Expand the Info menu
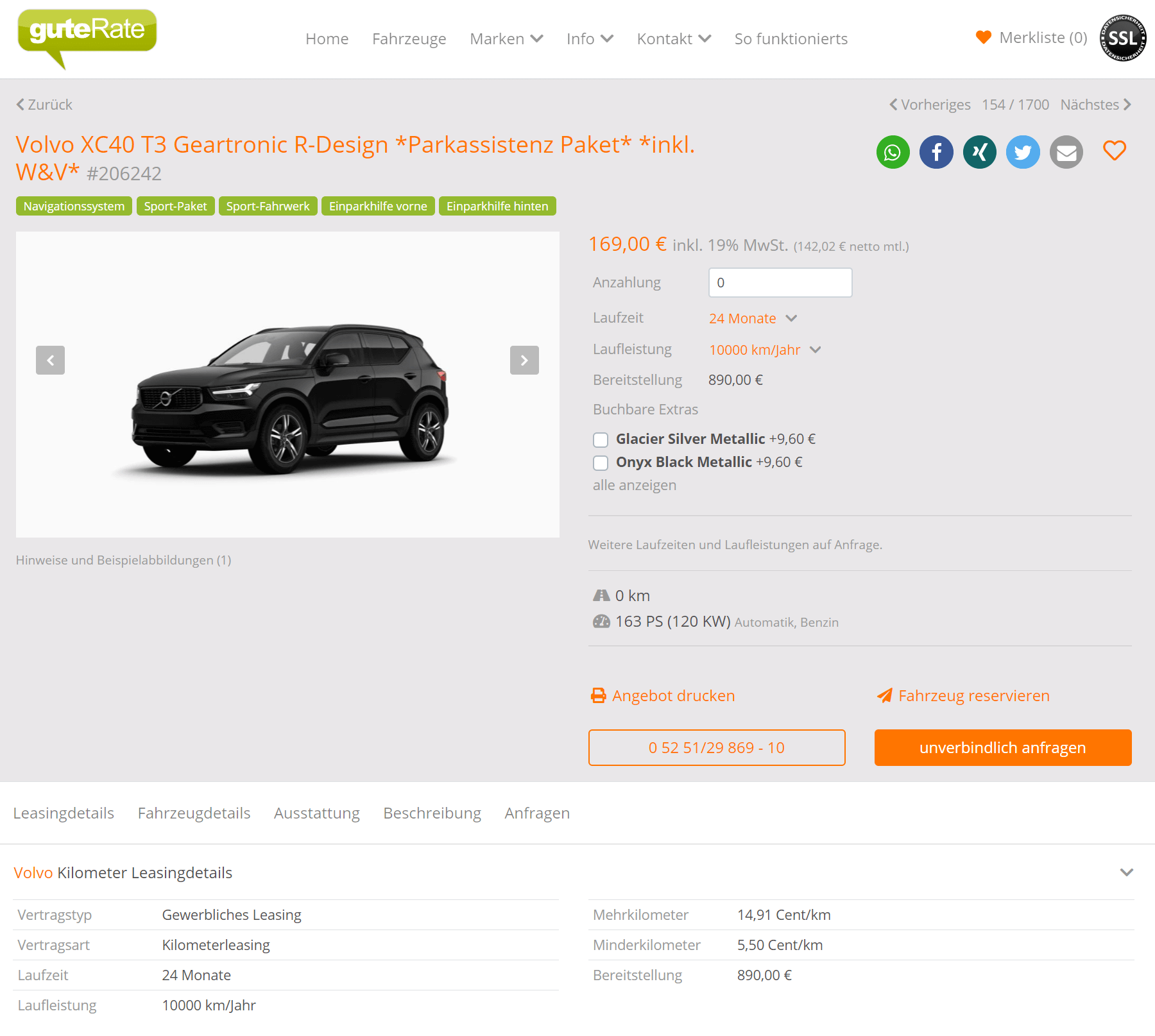1155x1036 pixels. (590, 38)
